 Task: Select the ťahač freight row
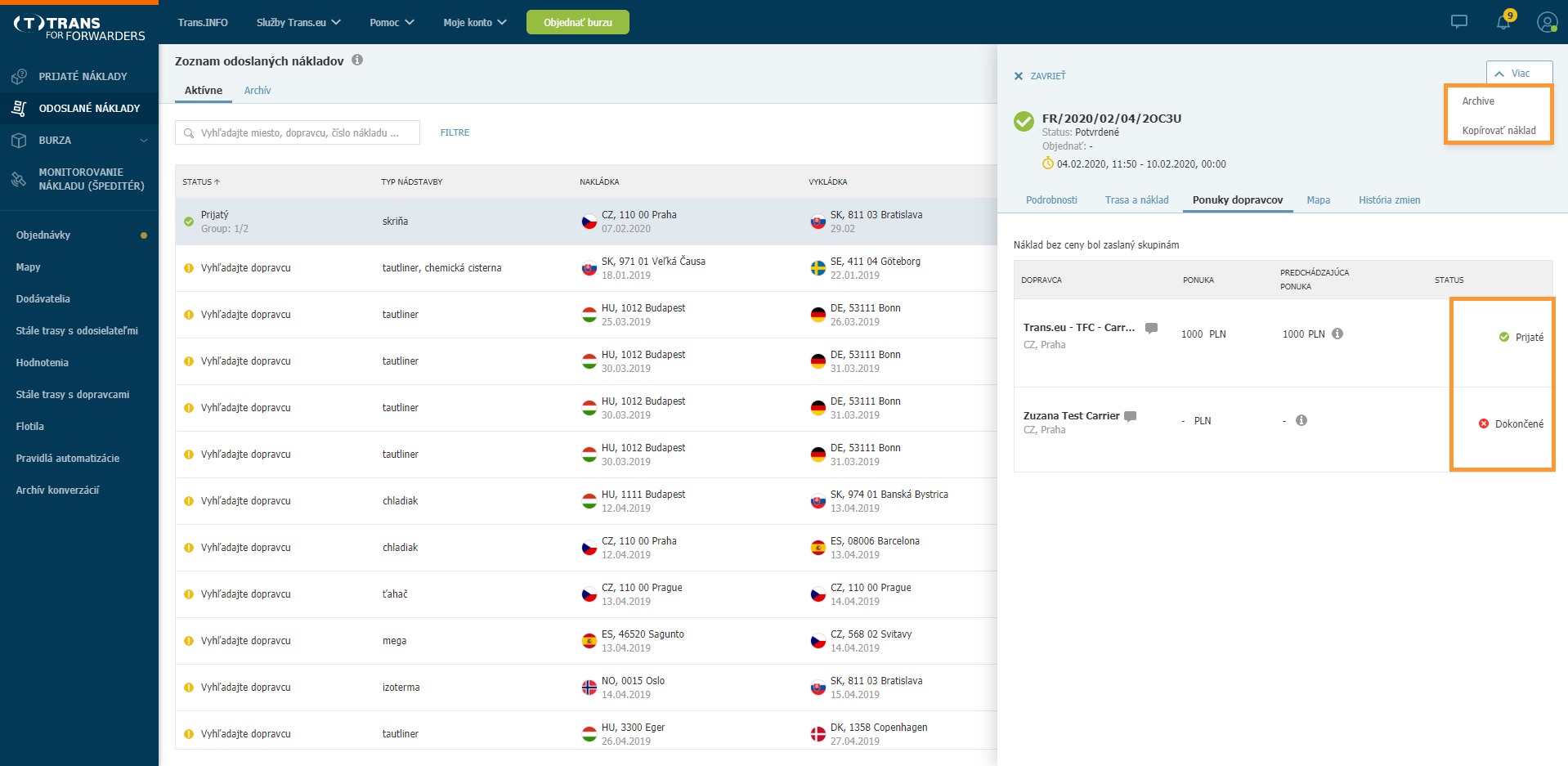point(585,594)
